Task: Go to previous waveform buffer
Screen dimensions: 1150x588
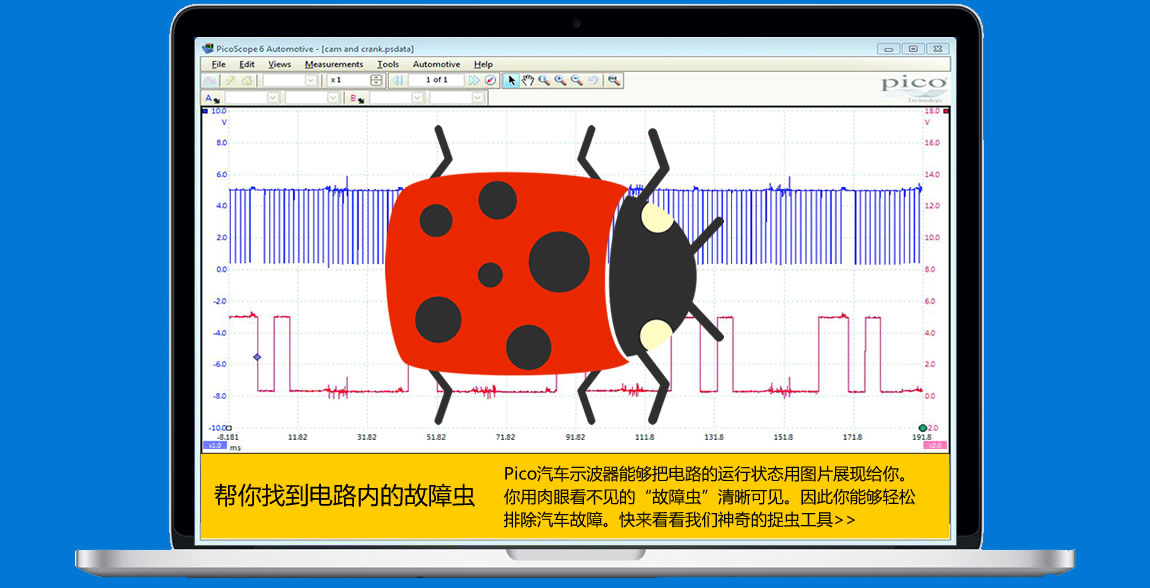Action: [398, 80]
